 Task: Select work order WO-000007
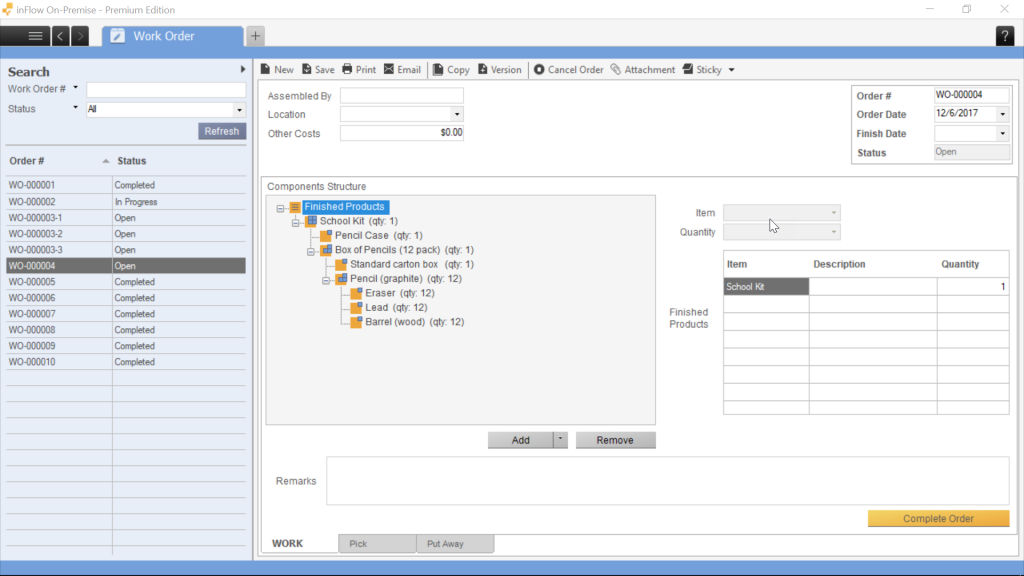(125, 313)
